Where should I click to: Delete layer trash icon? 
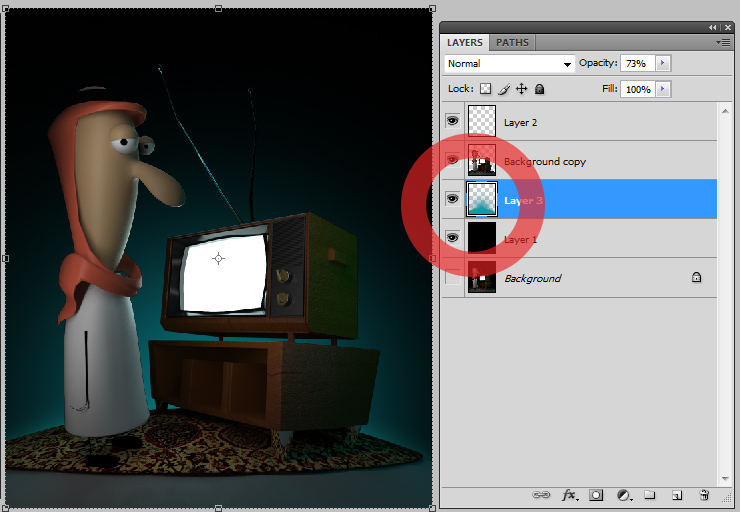point(704,495)
